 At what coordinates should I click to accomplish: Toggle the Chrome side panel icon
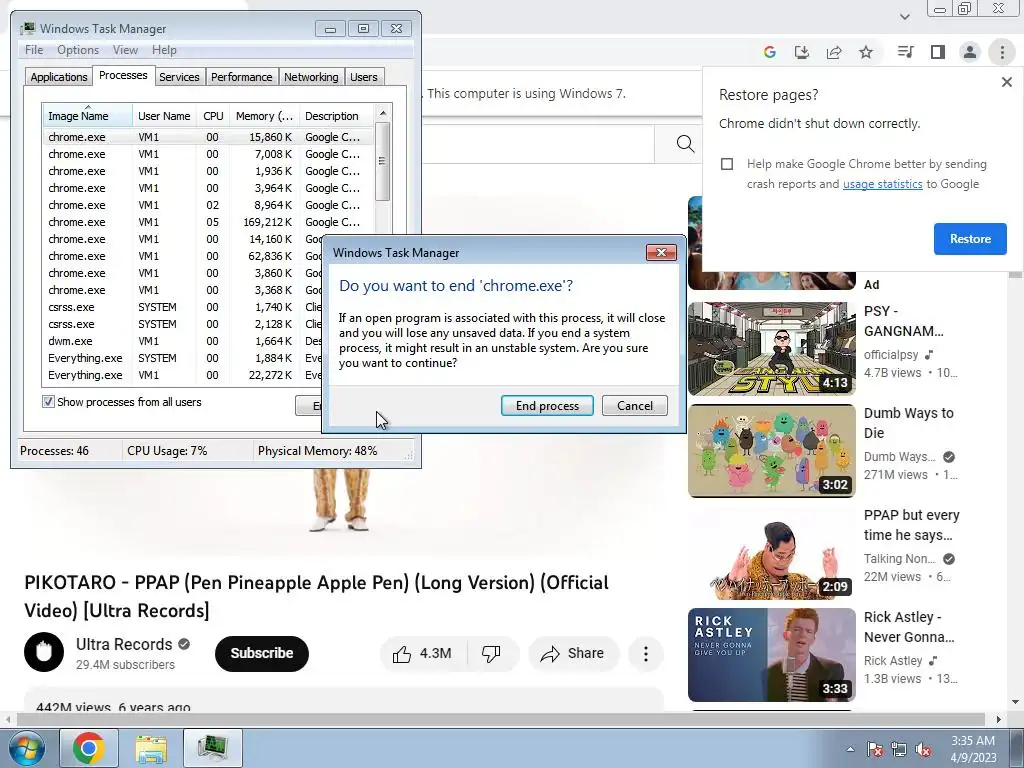tap(938, 52)
